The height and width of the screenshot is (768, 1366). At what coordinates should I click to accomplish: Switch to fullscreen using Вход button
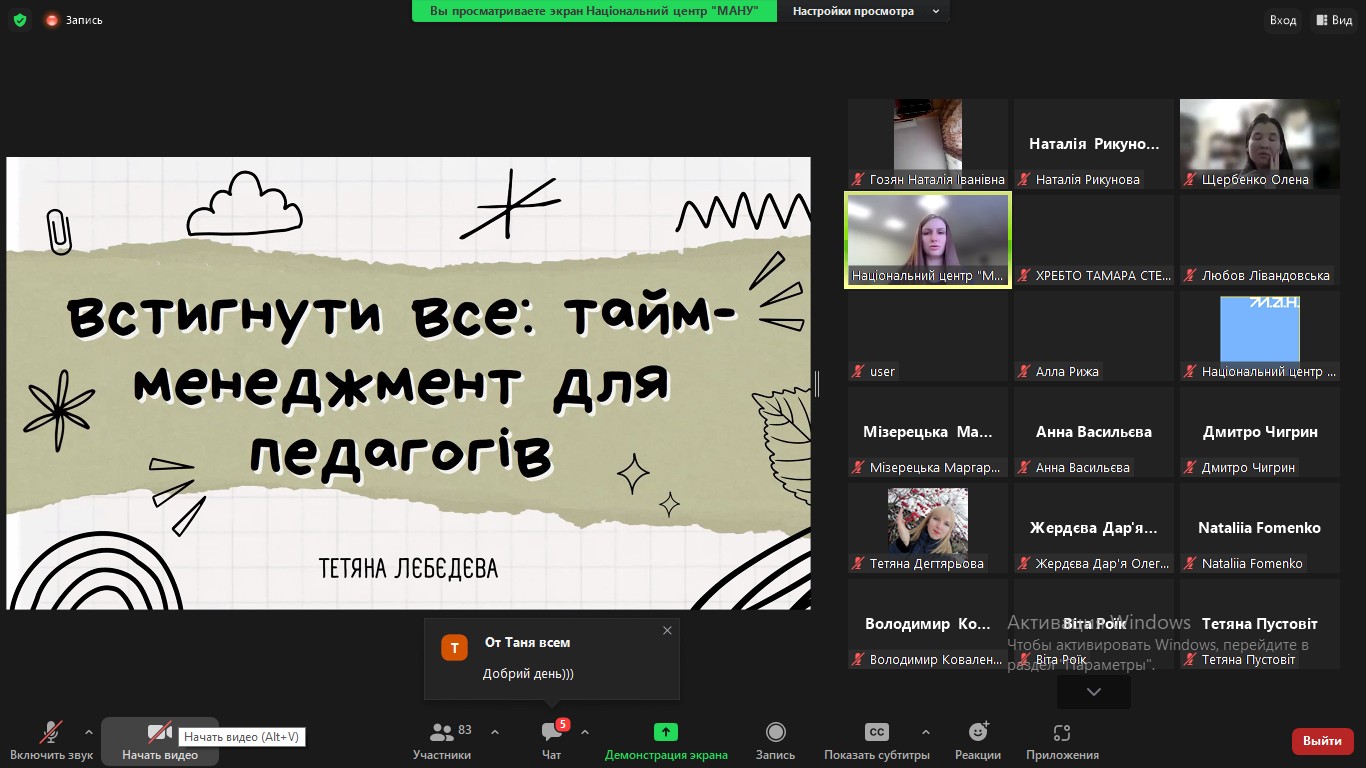coord(1283,20)
